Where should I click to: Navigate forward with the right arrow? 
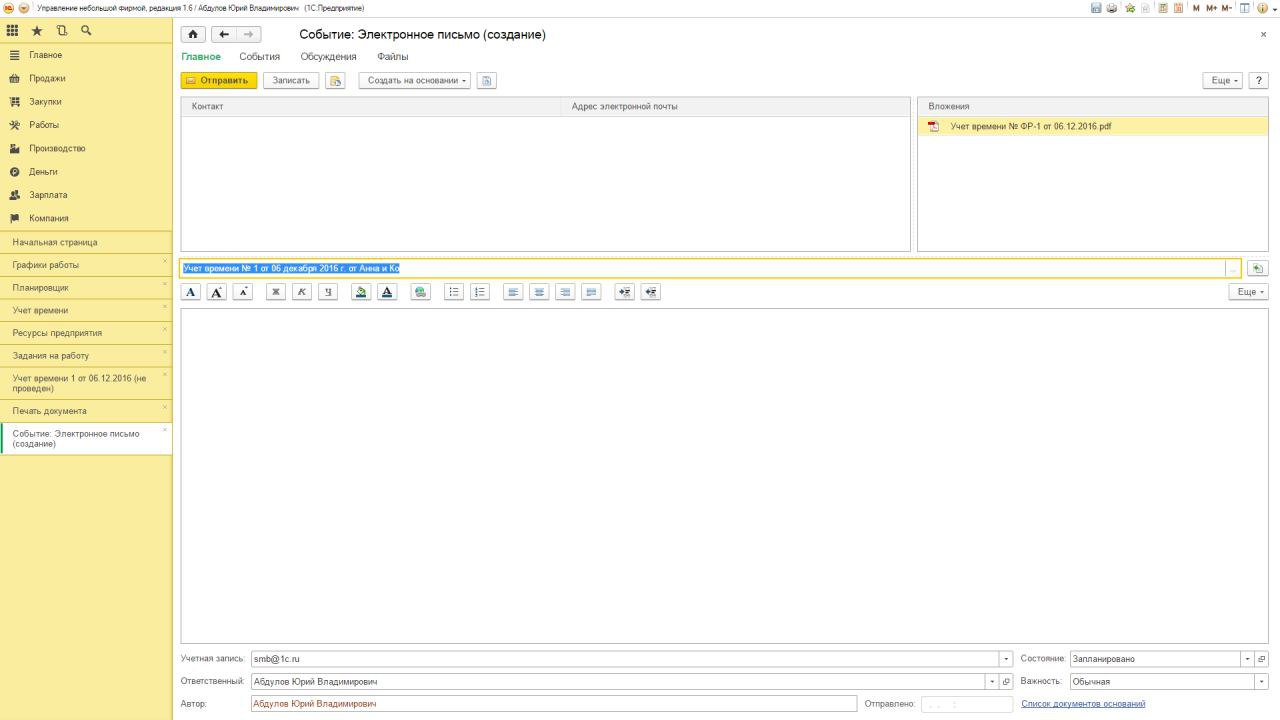[248, 35]
